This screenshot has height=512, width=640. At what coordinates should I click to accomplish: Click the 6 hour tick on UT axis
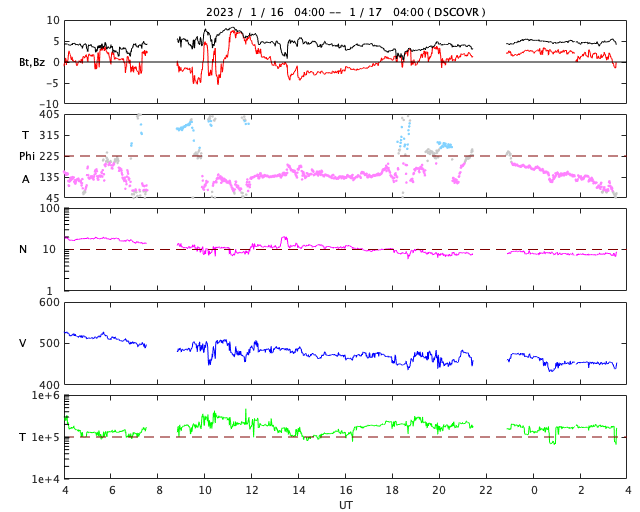tap(112, 490)
